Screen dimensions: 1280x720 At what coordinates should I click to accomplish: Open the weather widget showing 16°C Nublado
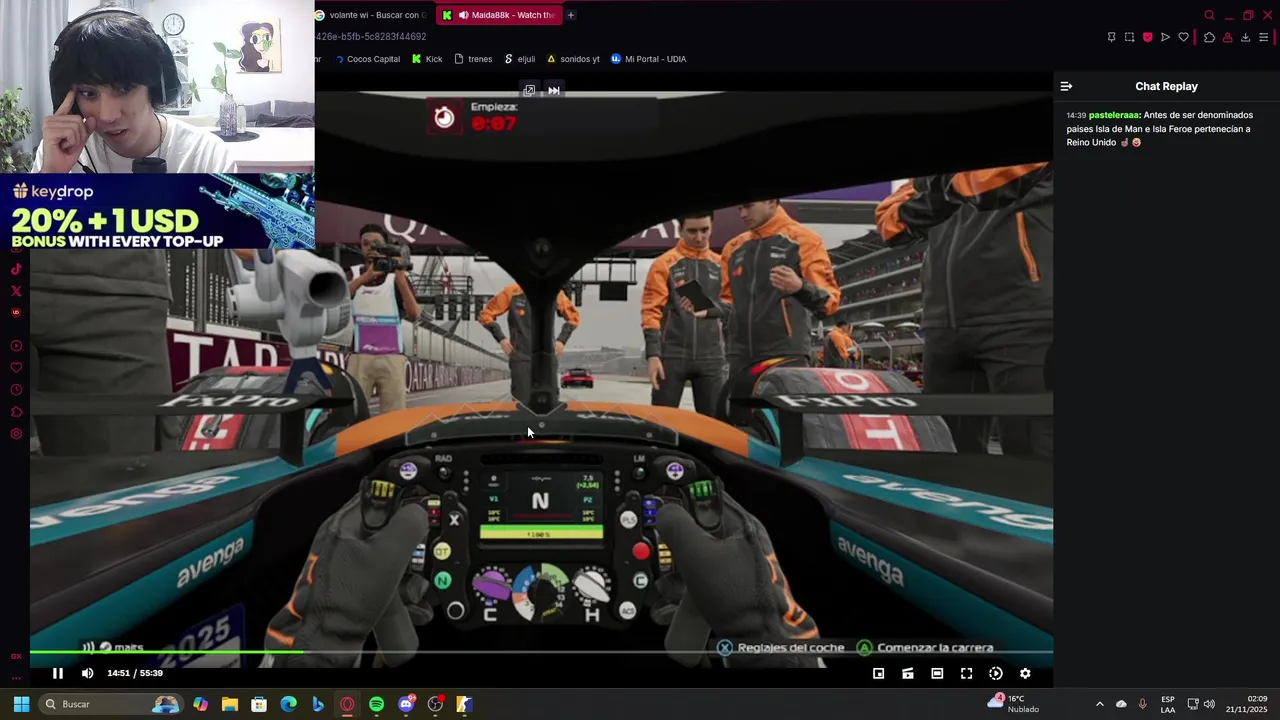click(x=1015, y=704)
